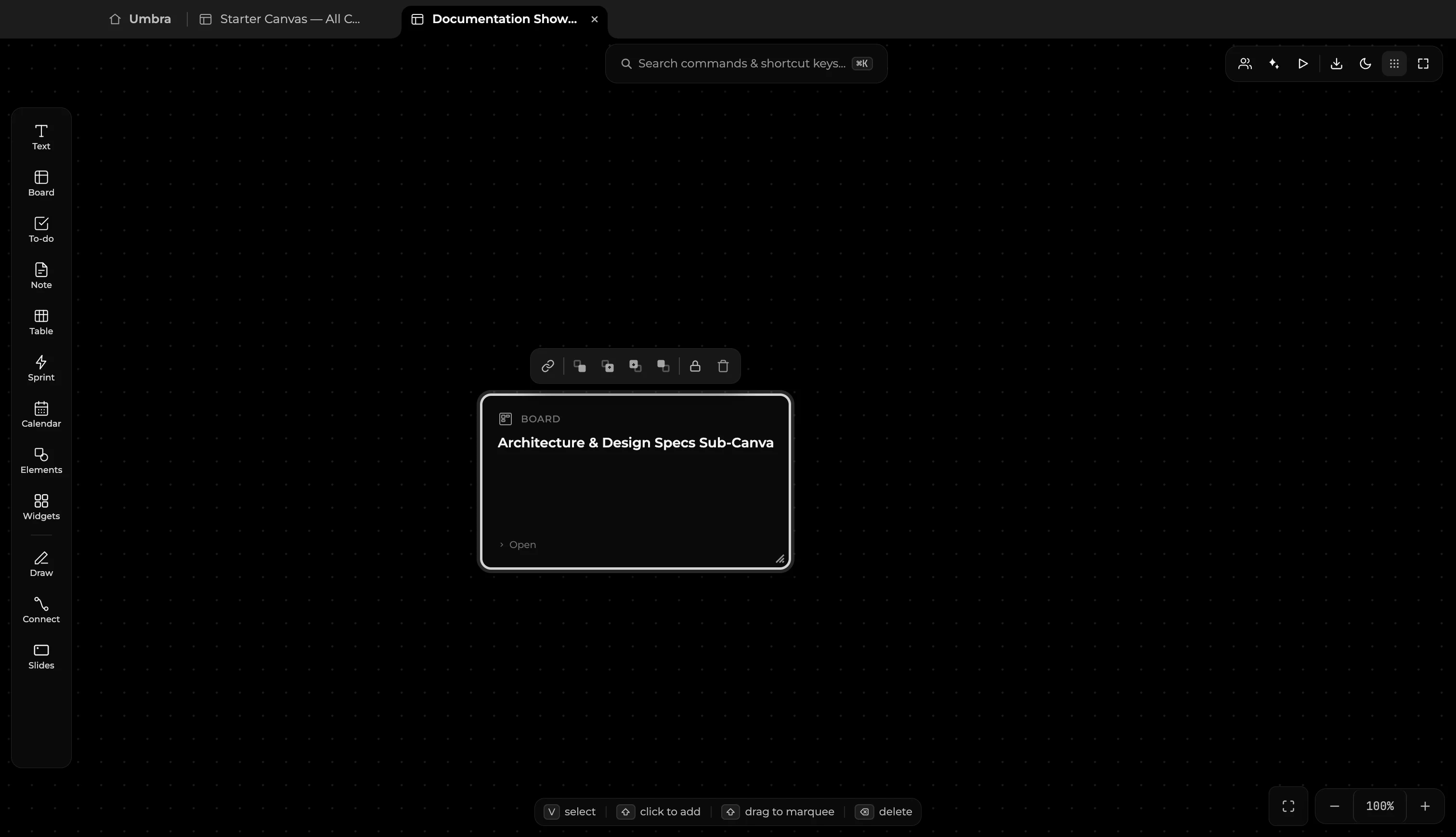Click the resize handle of the board card
Image resolution: width=1456 pixels, height=837 pixels.
coord(780,559)
